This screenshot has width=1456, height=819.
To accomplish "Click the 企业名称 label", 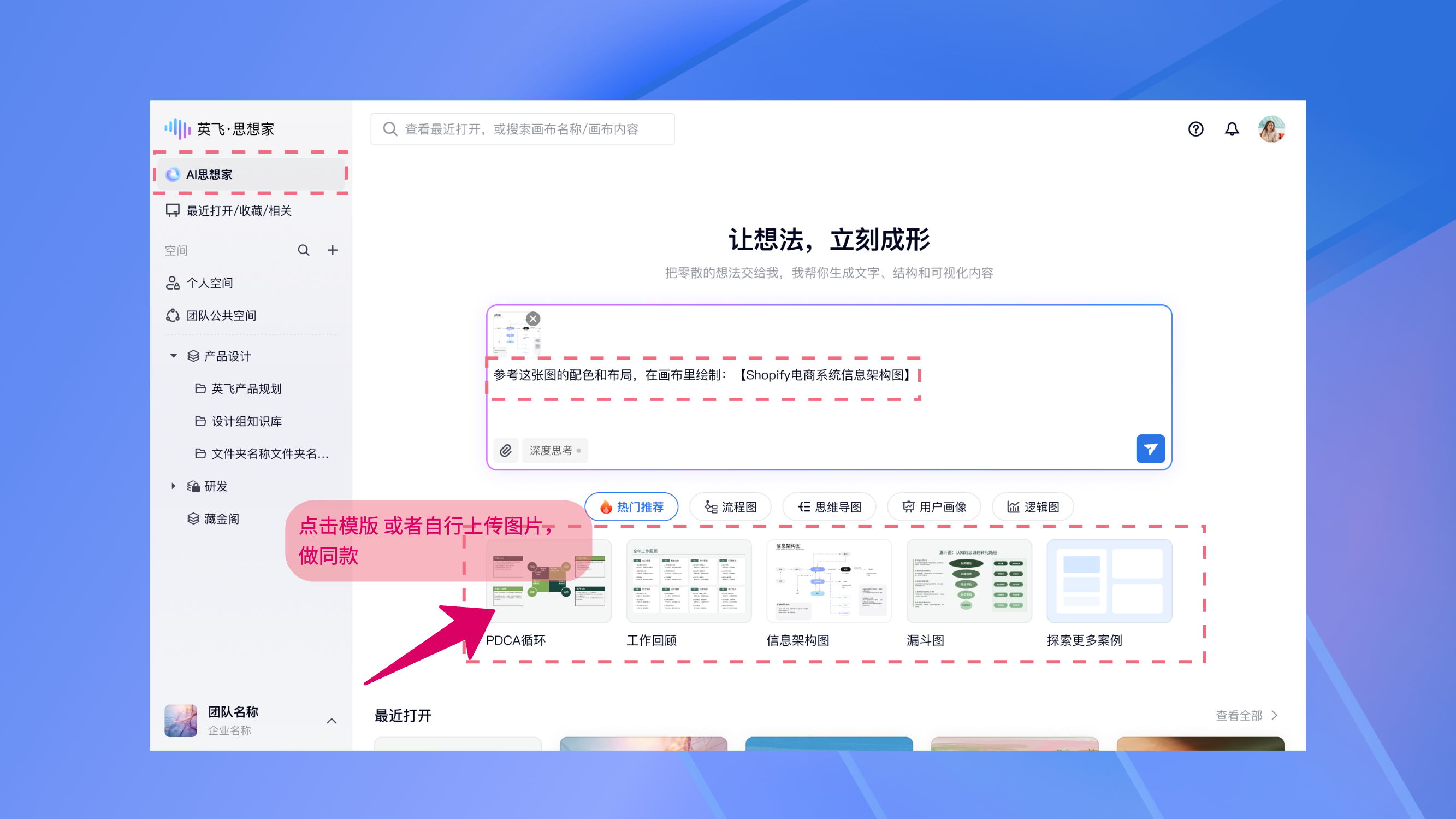I will [229, 730].
